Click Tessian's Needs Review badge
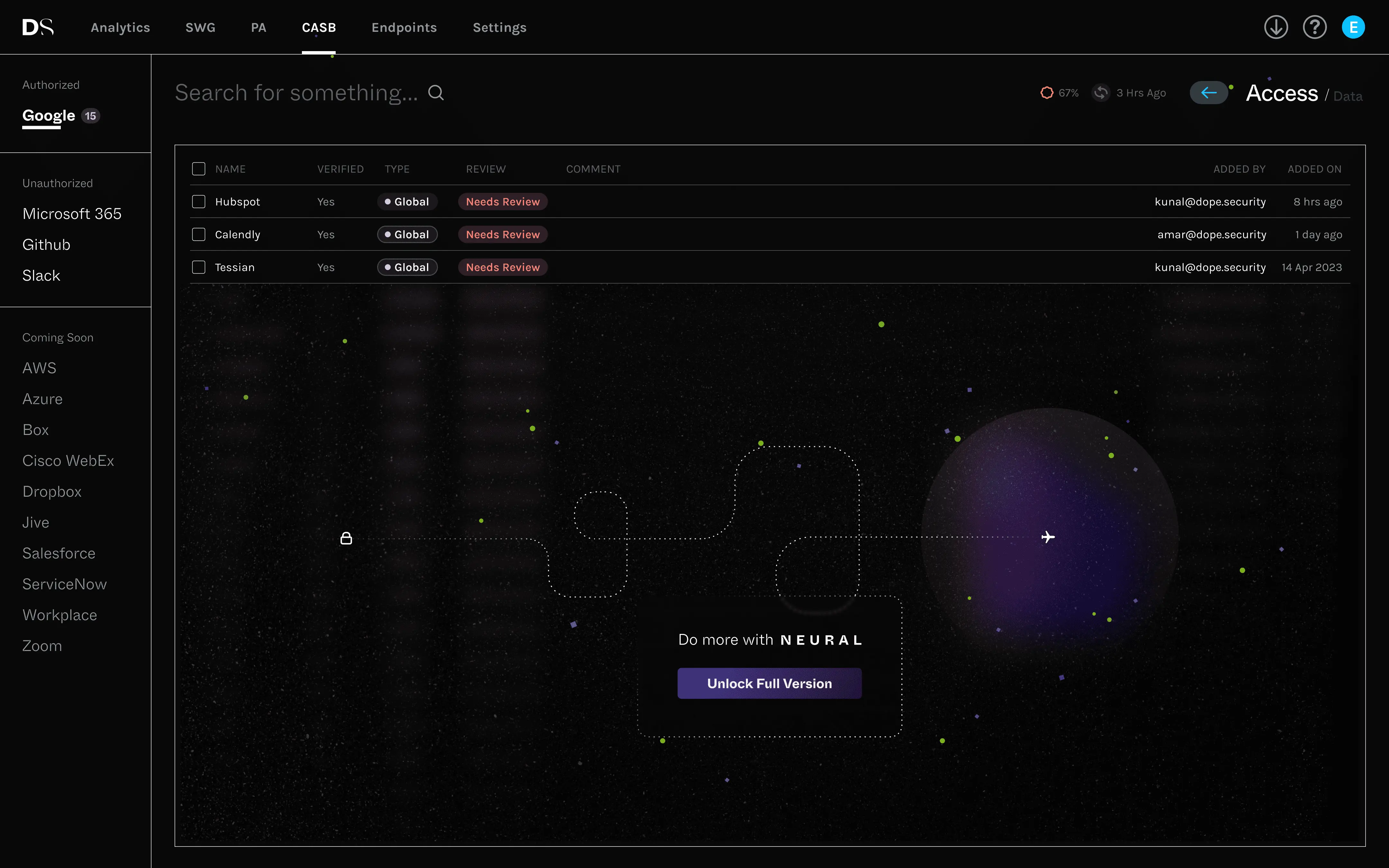Viewport: 1389px width, 868px height. [503, 267]
